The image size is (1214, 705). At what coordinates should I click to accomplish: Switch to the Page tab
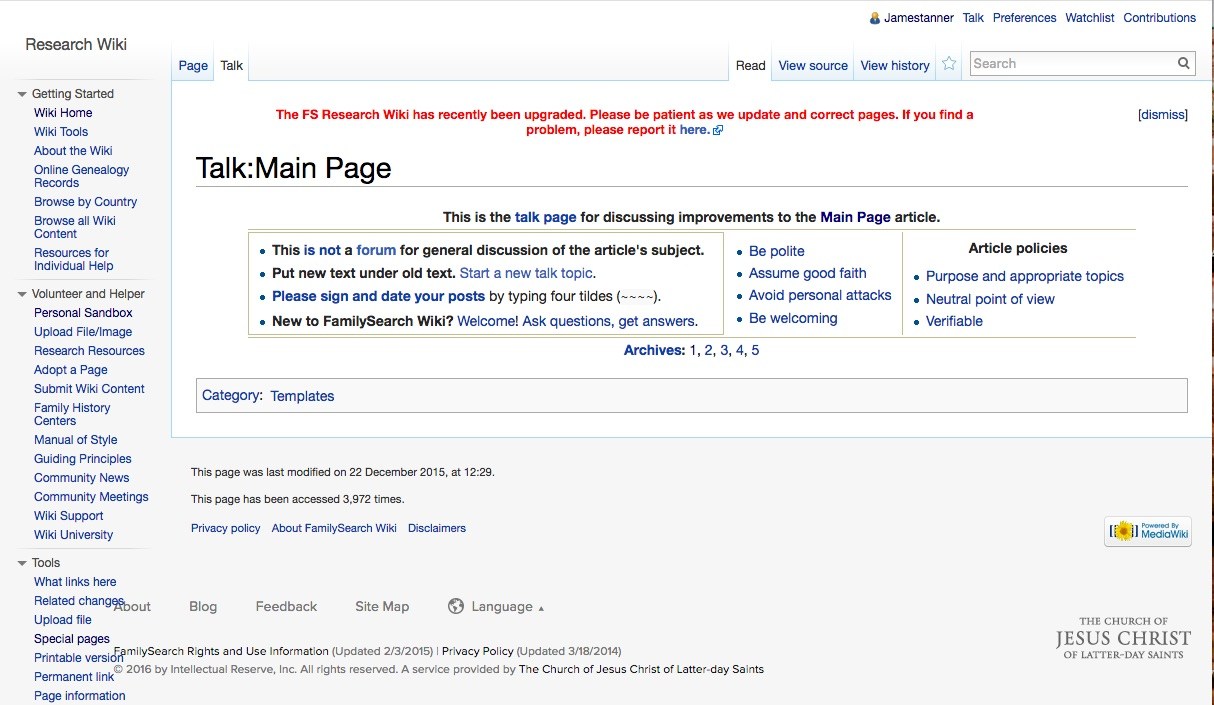(193, 65)
